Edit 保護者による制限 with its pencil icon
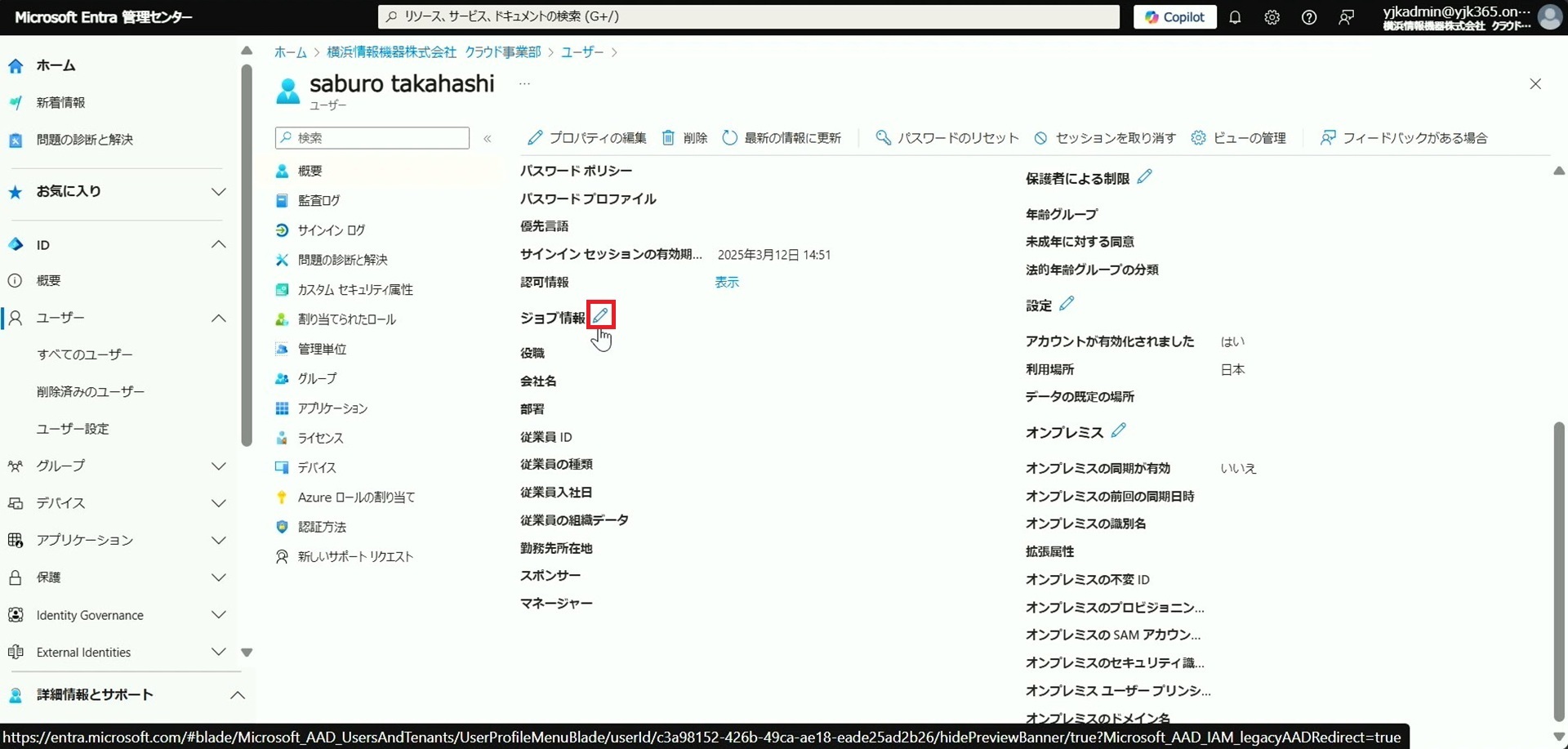The height and width of the screenshot is (749, 1568). click(1145, 176)
